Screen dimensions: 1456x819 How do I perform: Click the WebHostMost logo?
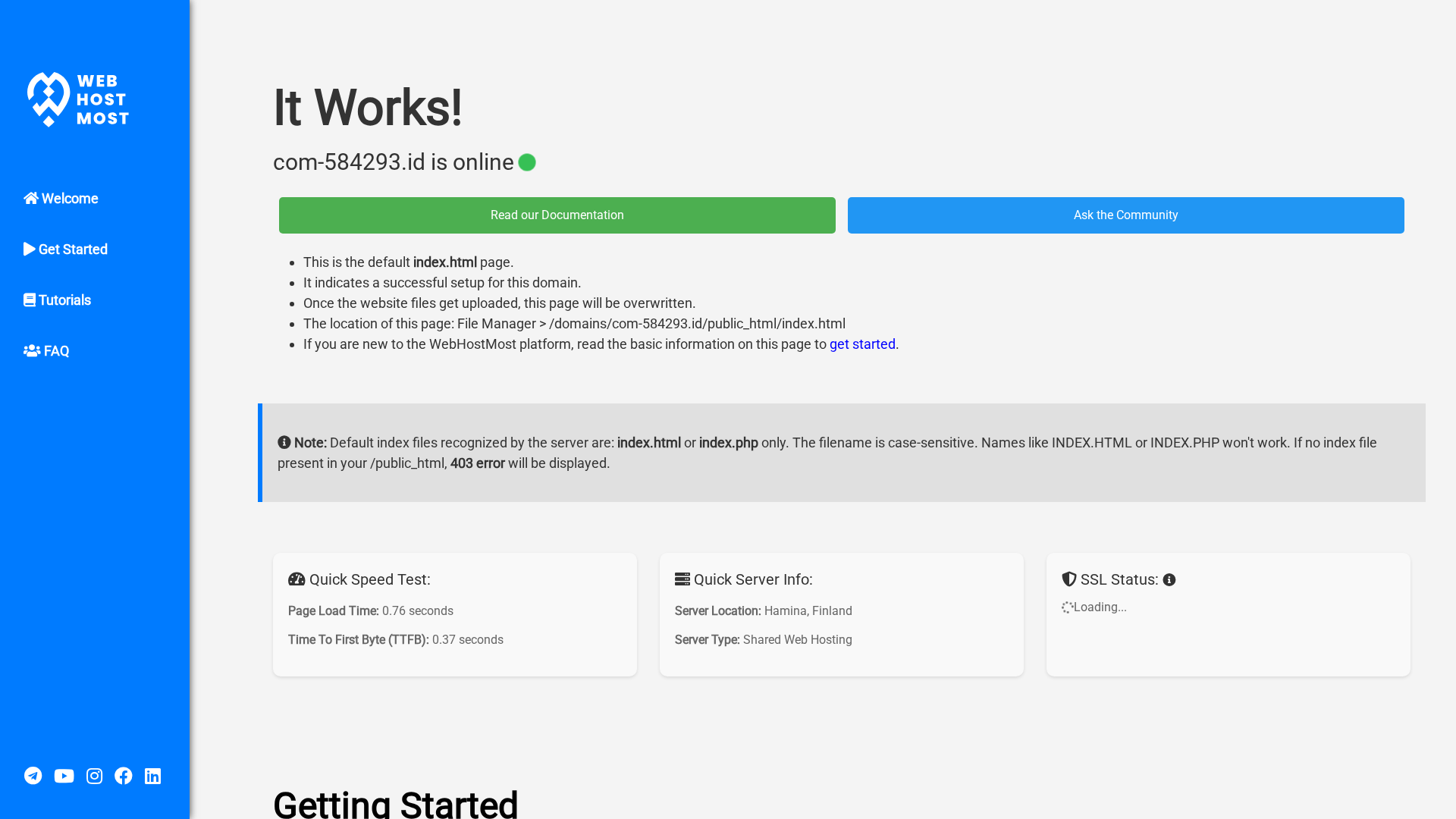point(78,99)
